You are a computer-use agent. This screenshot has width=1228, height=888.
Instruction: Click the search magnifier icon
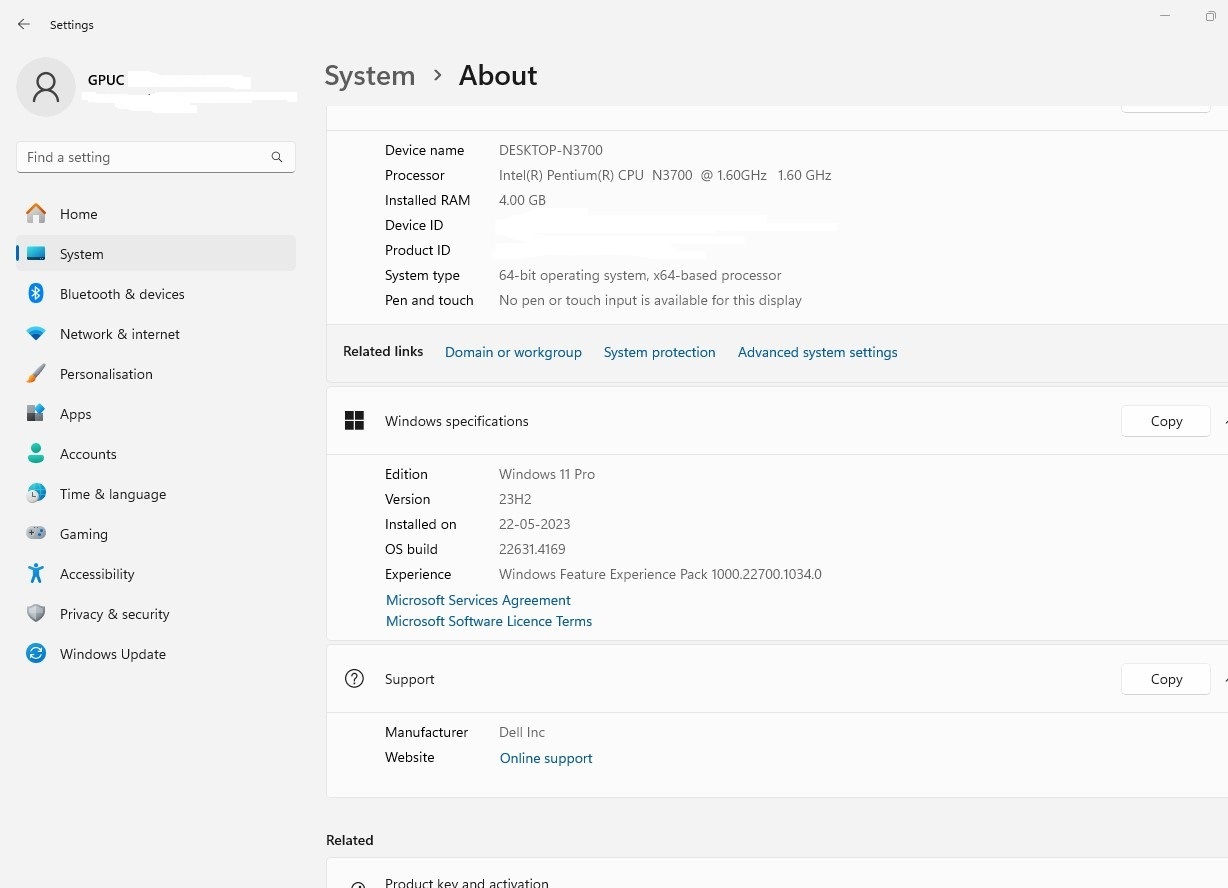click(x=277, y=157)
